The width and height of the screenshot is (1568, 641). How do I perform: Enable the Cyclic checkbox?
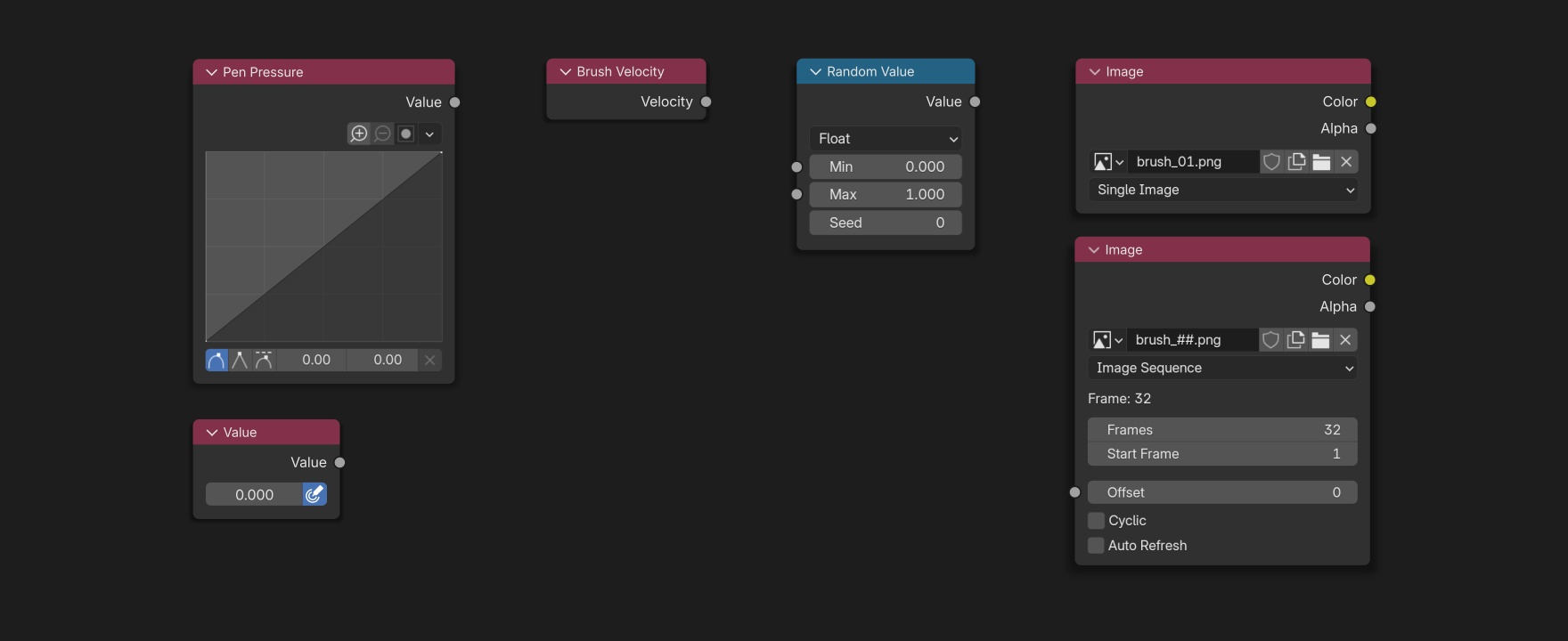point(1097,521)
